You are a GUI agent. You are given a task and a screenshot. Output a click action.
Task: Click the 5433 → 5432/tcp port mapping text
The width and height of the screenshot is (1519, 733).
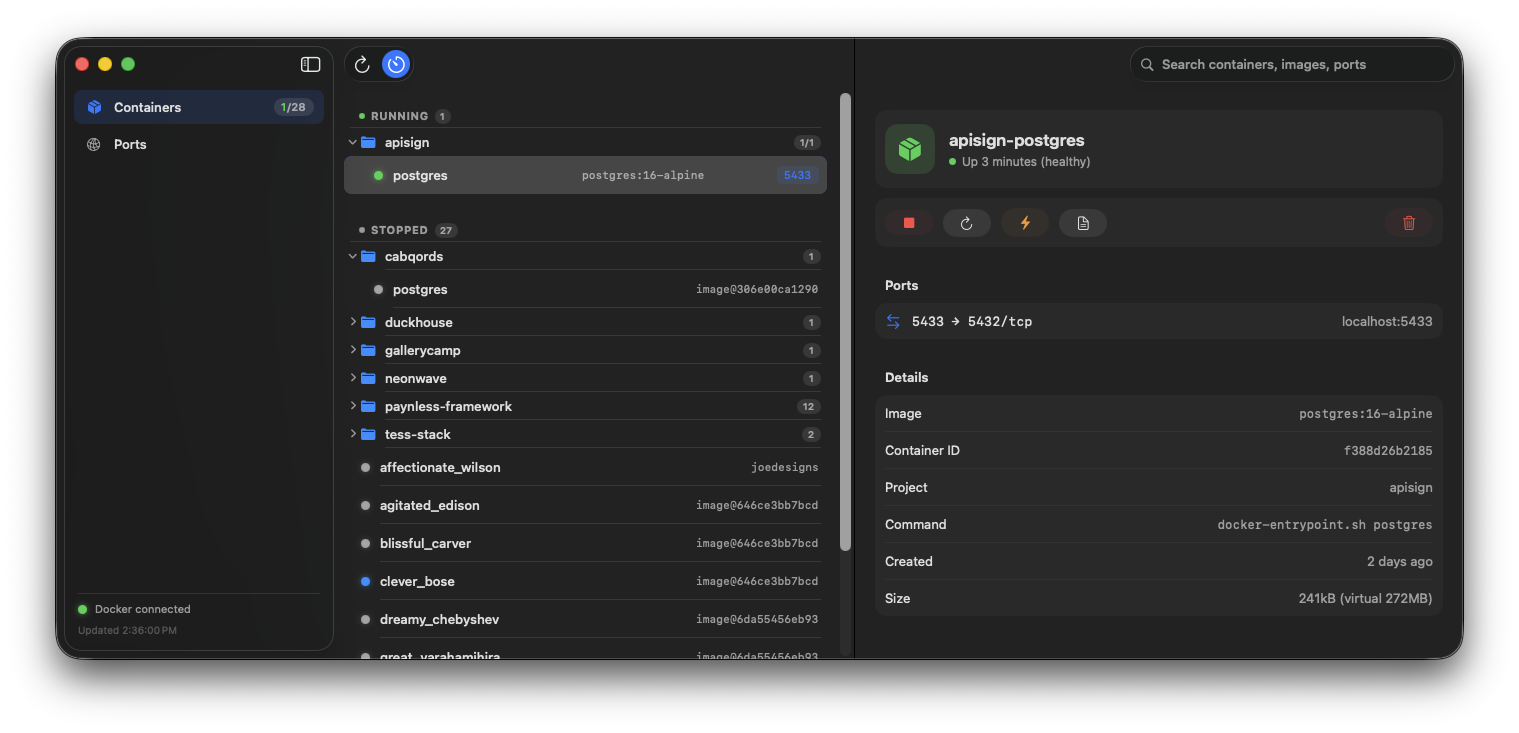[972, 321]
